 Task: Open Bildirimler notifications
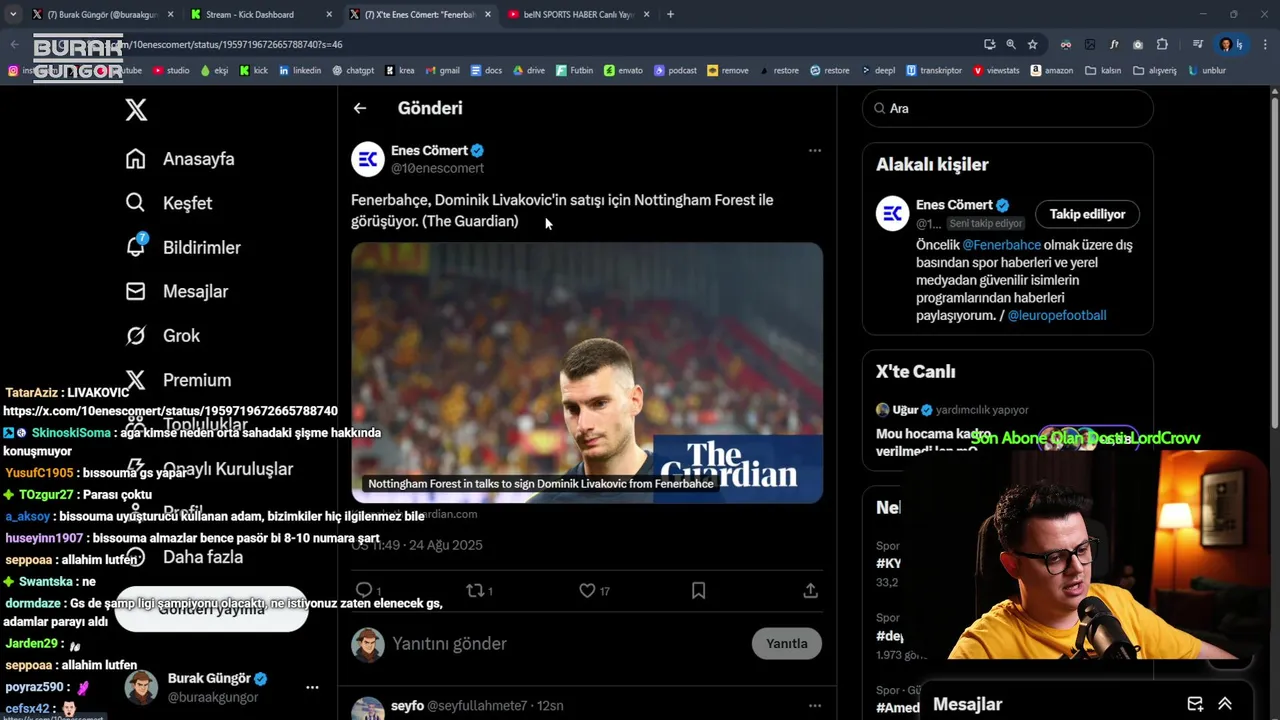pyautogui.click(x=183, y=247)
